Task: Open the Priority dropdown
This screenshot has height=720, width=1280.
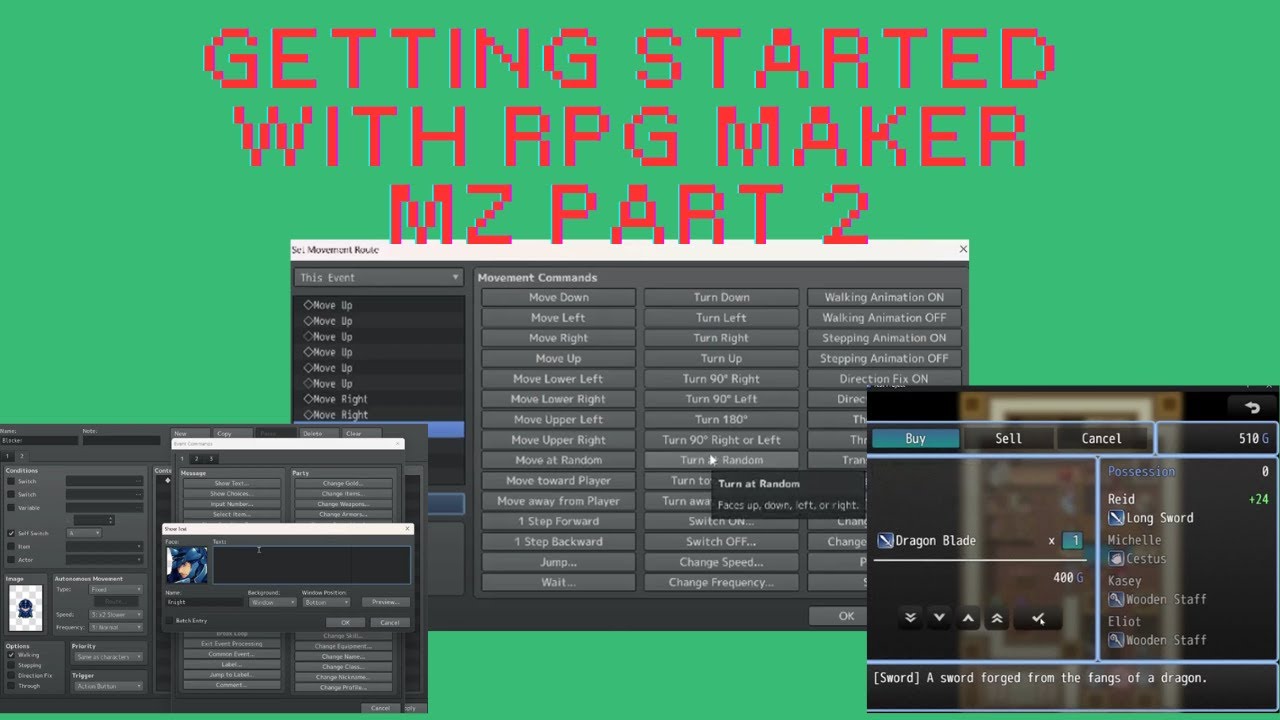Action: [108, 657]
